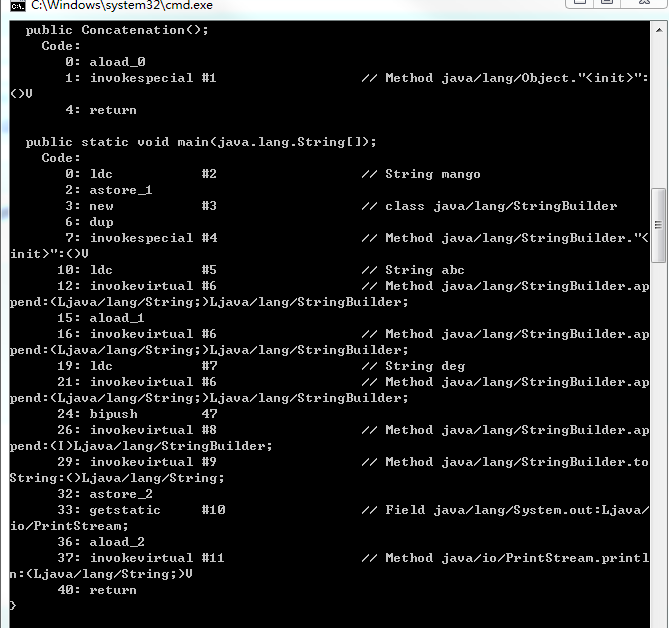This screenshot has width=669, height=628.
Task: Click 'public static void main(java.lang.String[]);' line
Action: pyautogui.click(x=201, y=142)
